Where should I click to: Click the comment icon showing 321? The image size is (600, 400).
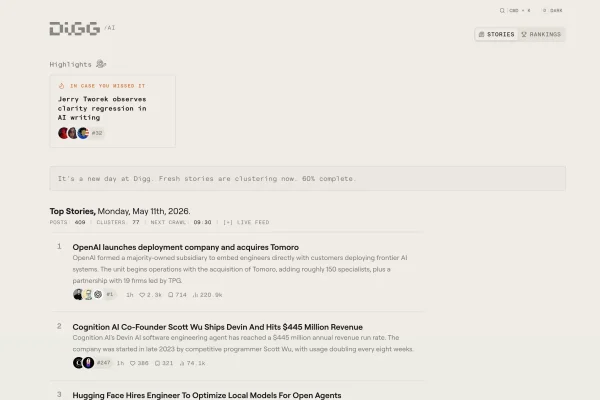tap(157, 363)
